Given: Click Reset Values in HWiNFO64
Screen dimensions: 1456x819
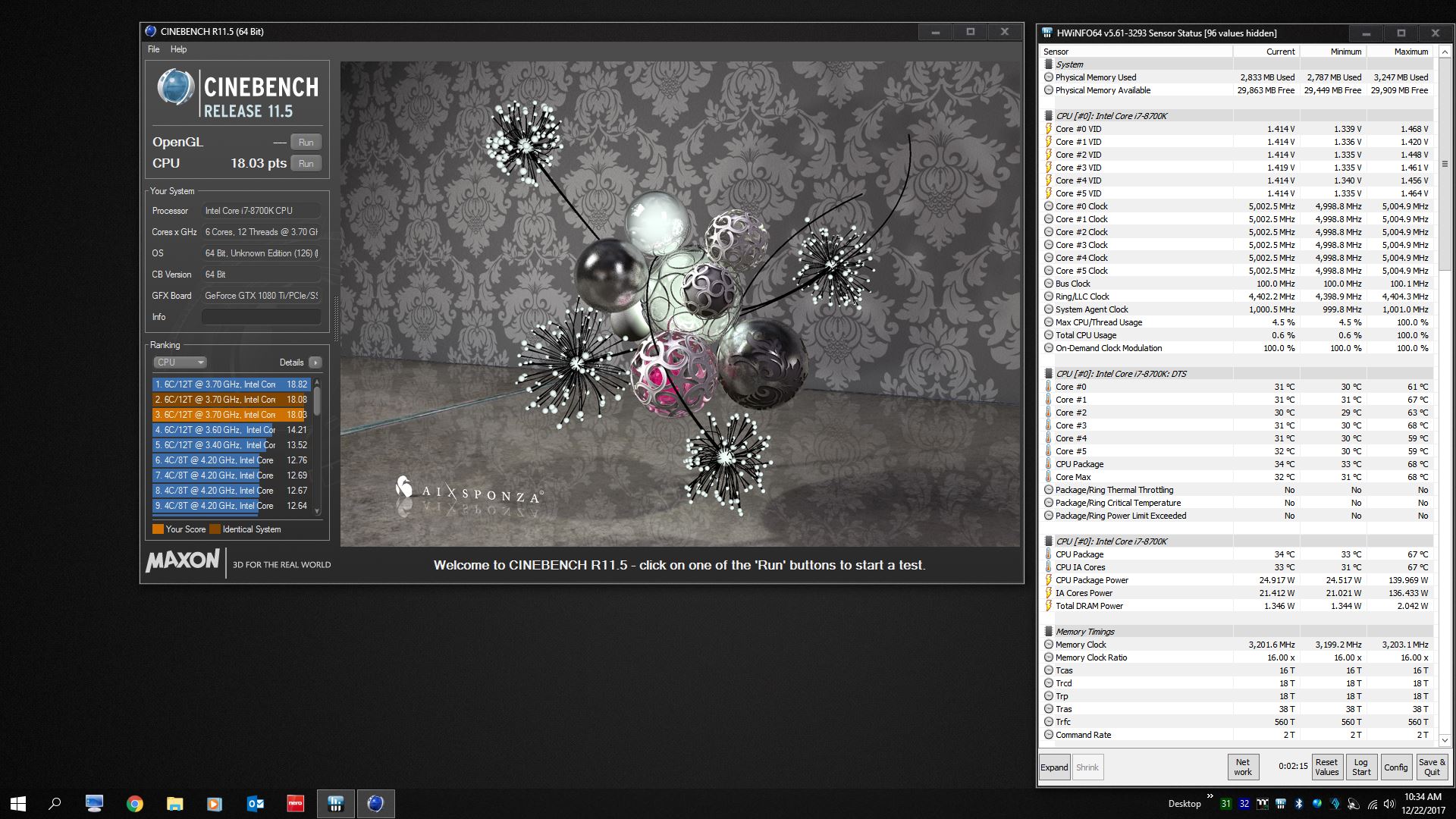Looking at the screenshot, I should tap(1326, 767).
